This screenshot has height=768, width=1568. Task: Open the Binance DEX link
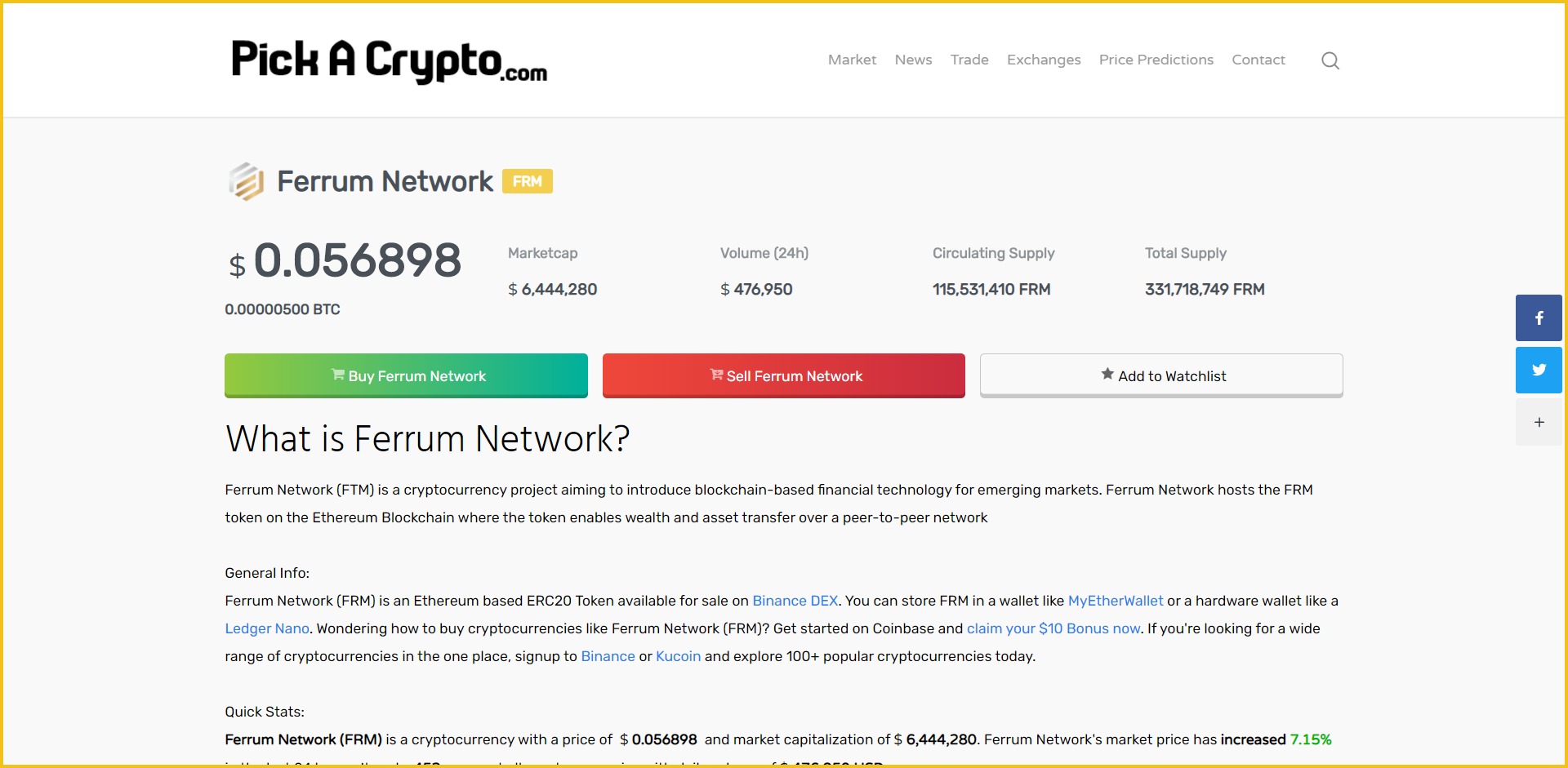(795, 601)
